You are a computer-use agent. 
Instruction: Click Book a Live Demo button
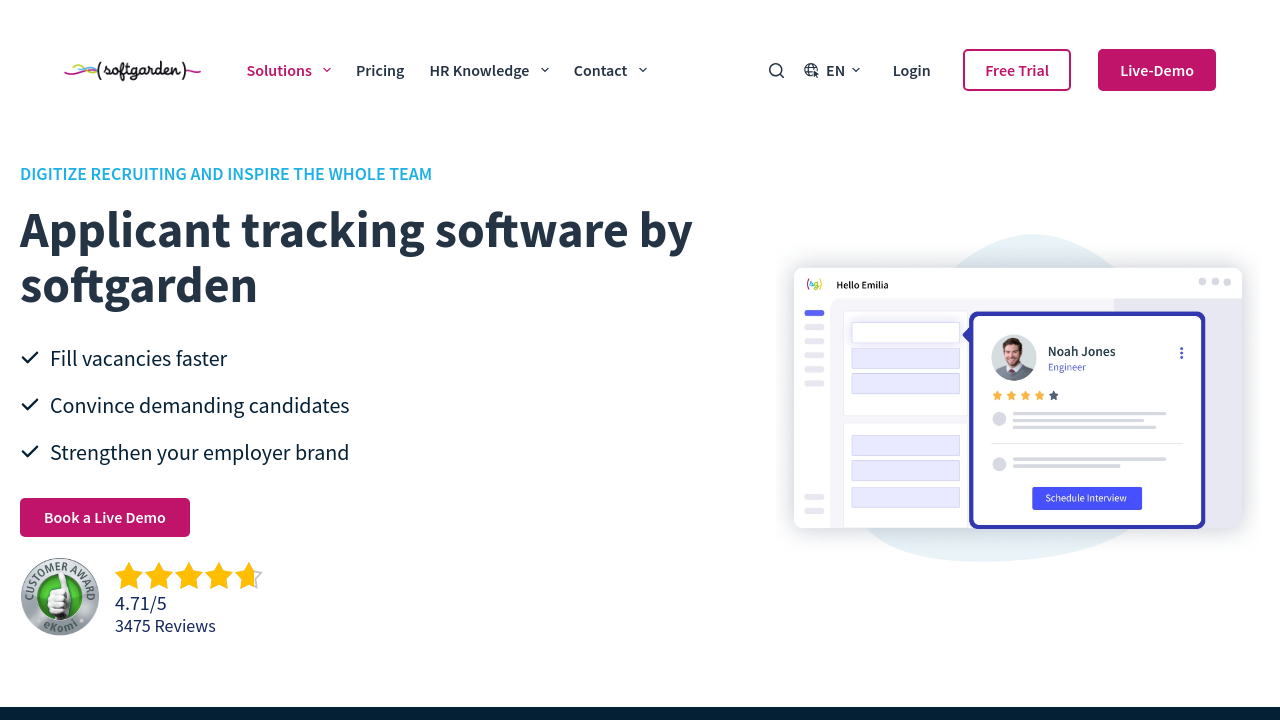(x=105, y=517)
